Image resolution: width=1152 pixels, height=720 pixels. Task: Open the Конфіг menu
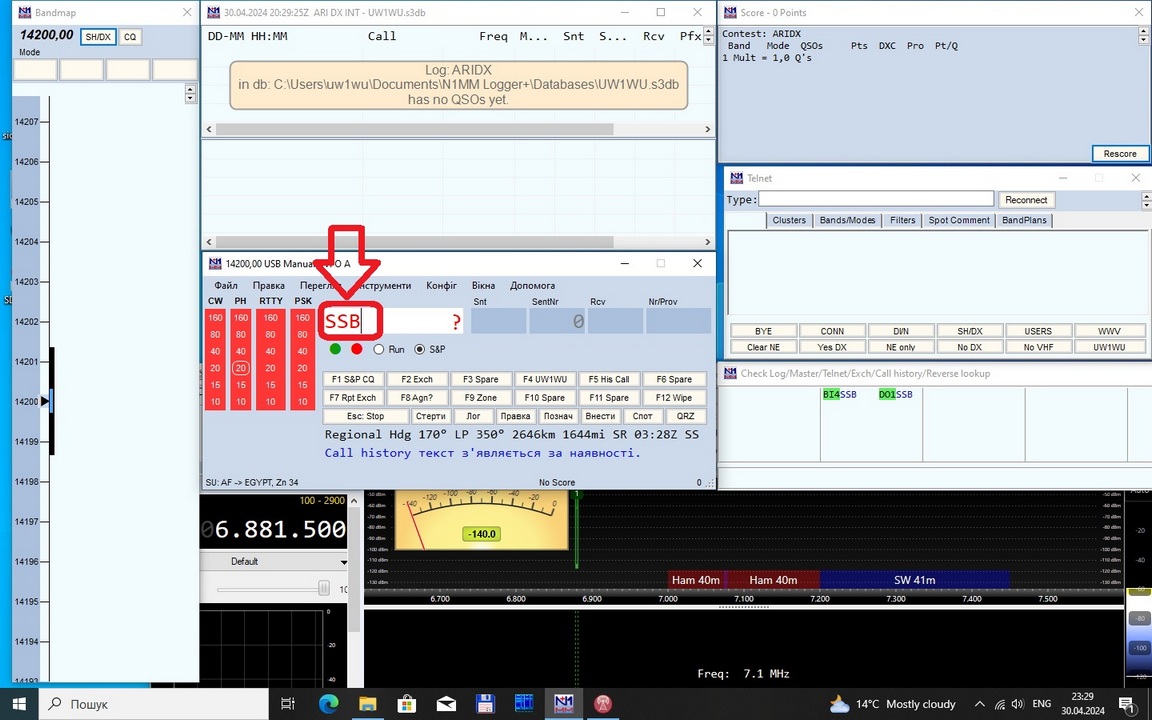(x=441, y=286)
